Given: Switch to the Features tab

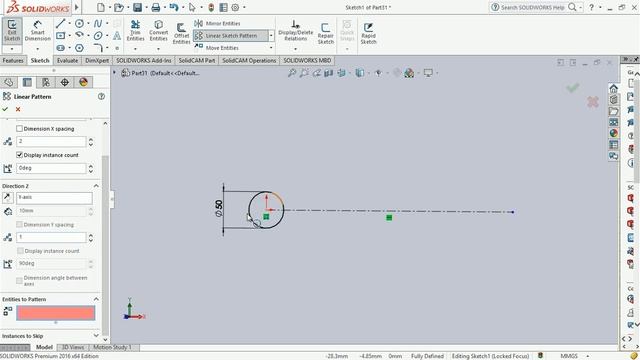Looking at the screenshot, I should coord(13,60).
